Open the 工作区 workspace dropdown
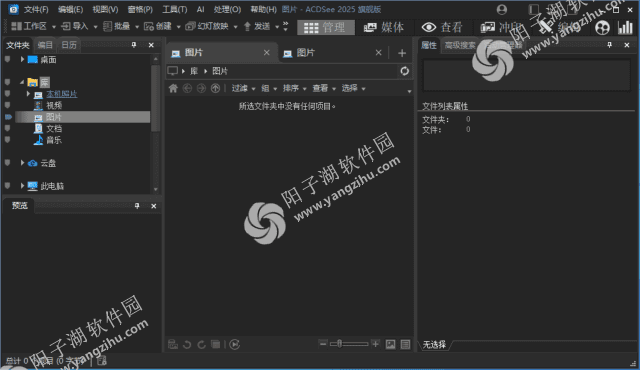This screenshot has width=640, height=370. [54, 27]
